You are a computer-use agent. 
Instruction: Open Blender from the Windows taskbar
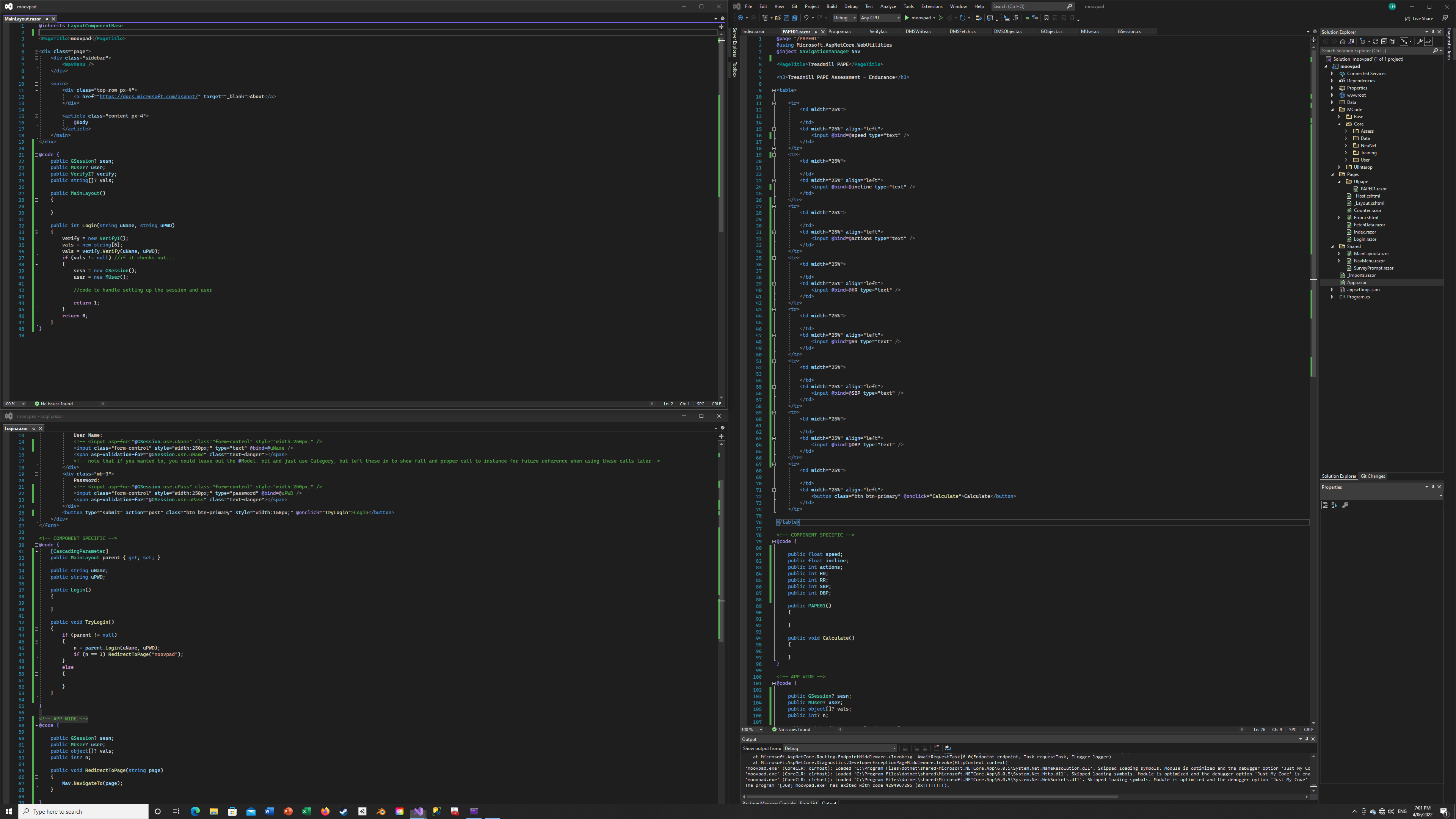[381, 811]
